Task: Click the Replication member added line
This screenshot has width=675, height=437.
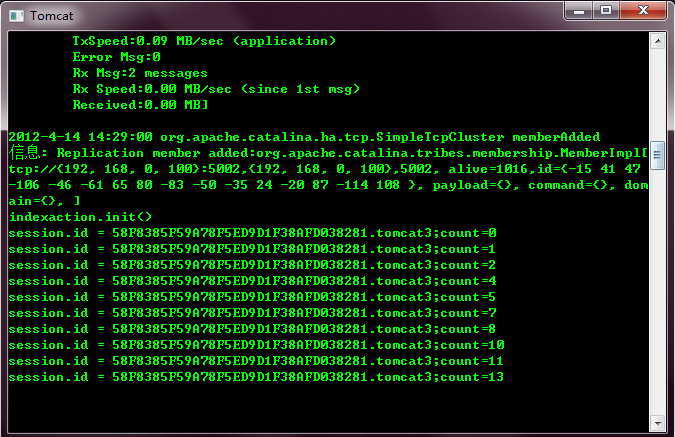Action: 328,153
